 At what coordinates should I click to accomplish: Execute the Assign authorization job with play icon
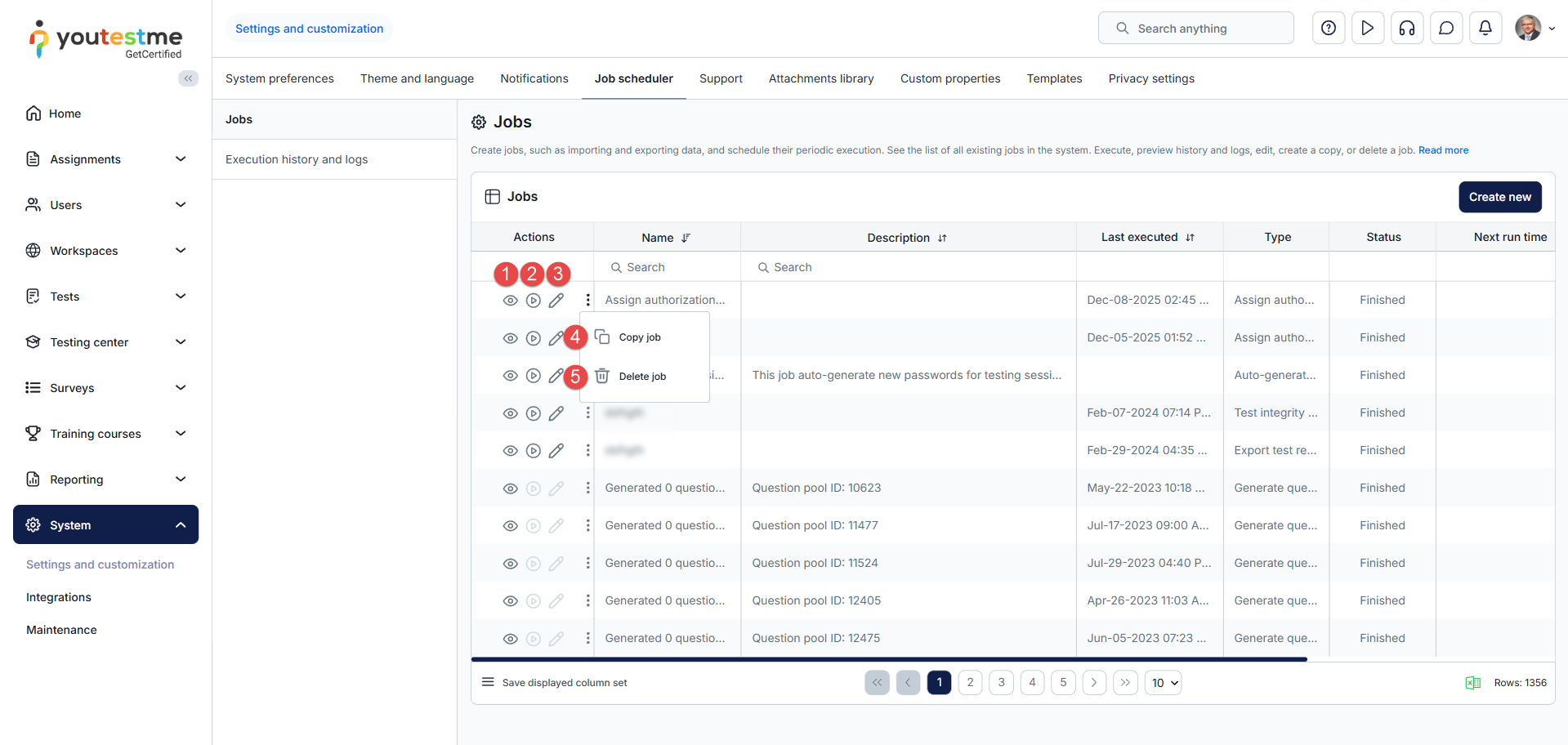tap(534, 301)
